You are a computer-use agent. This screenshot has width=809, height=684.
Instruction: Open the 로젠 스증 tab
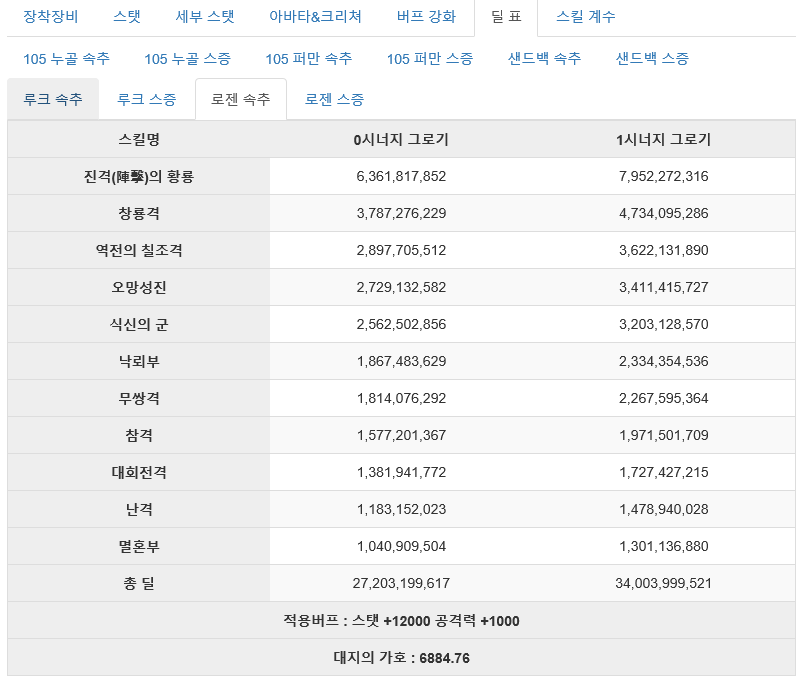point(334,99)
